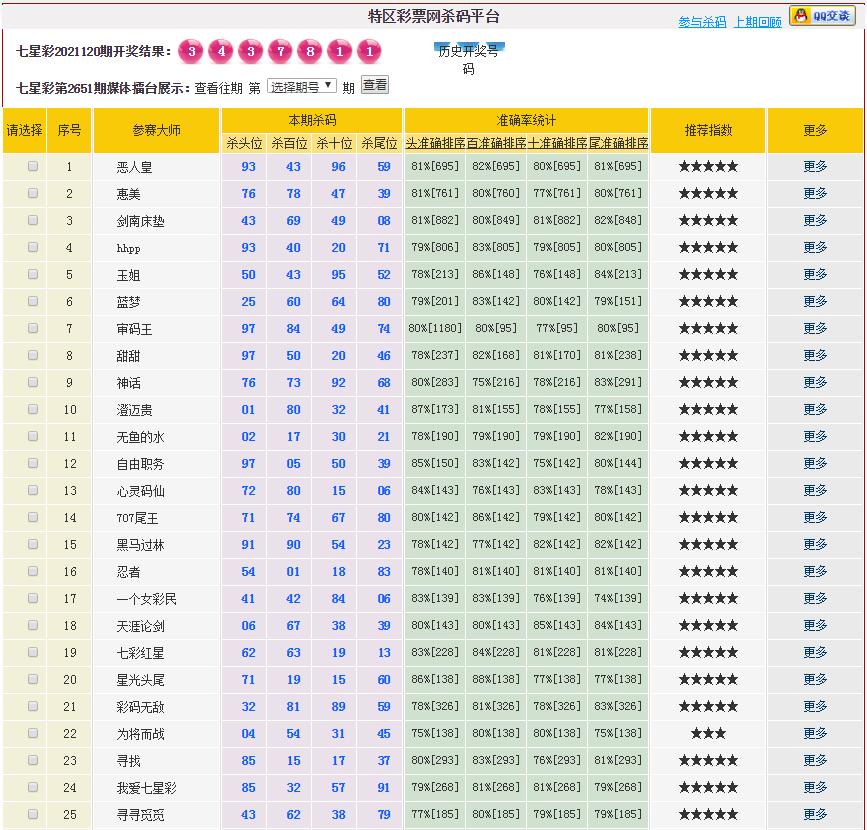Check the checkbox for row 1 恶人皇

tap(33, 167)
